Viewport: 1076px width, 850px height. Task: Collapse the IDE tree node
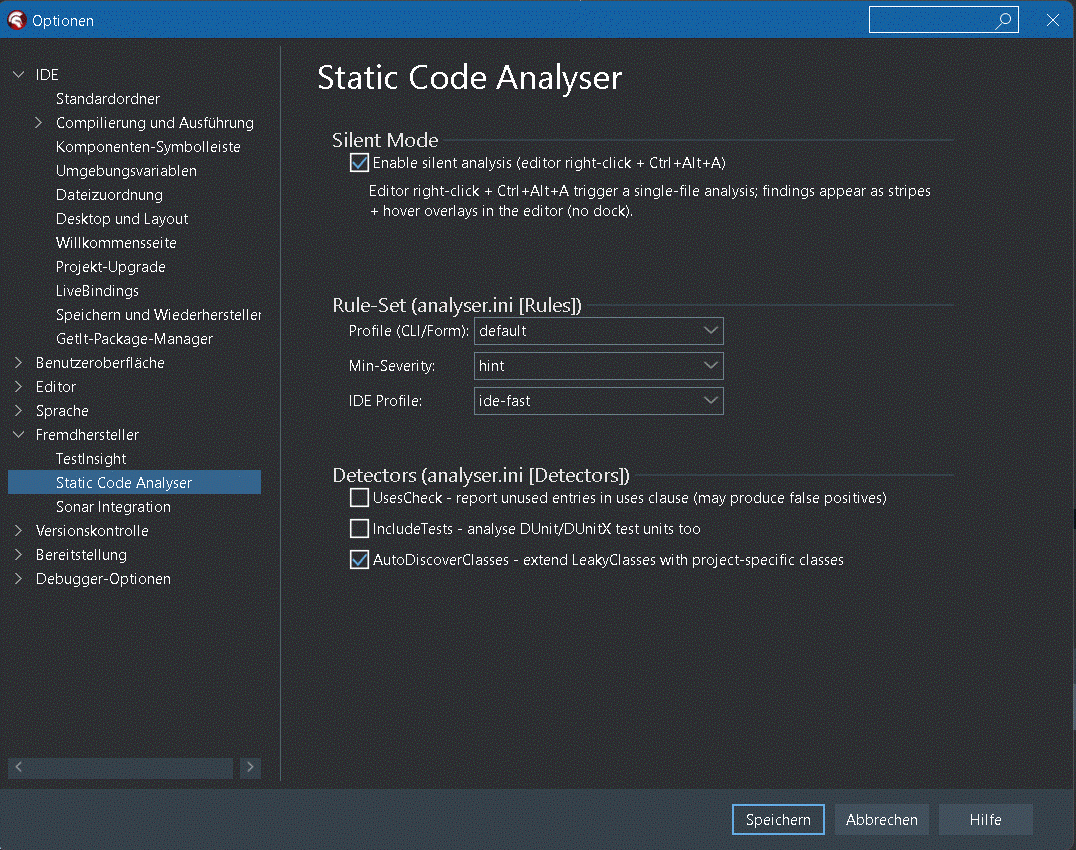19,74
